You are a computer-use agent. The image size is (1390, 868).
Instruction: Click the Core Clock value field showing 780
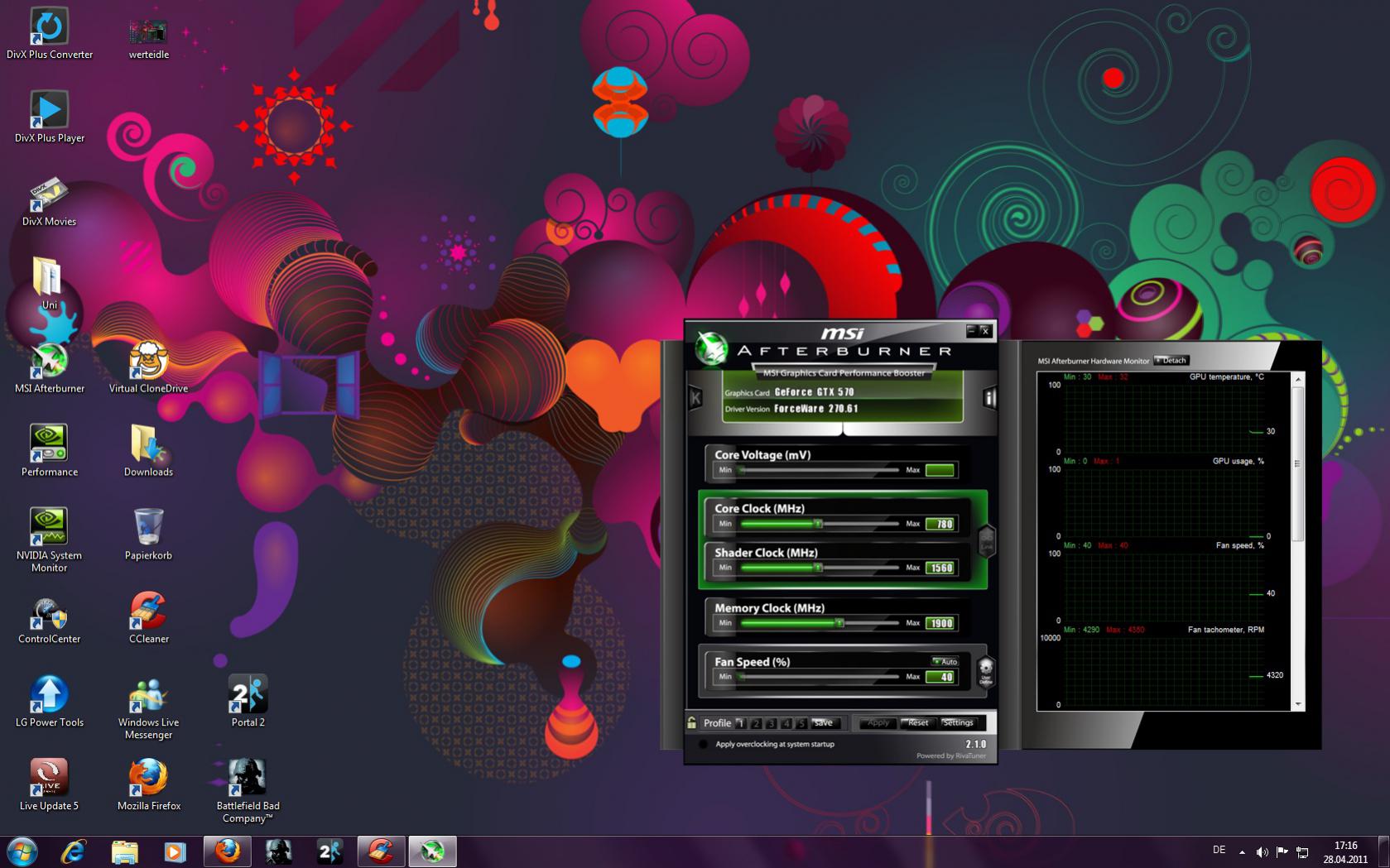[x=940, y=524]
